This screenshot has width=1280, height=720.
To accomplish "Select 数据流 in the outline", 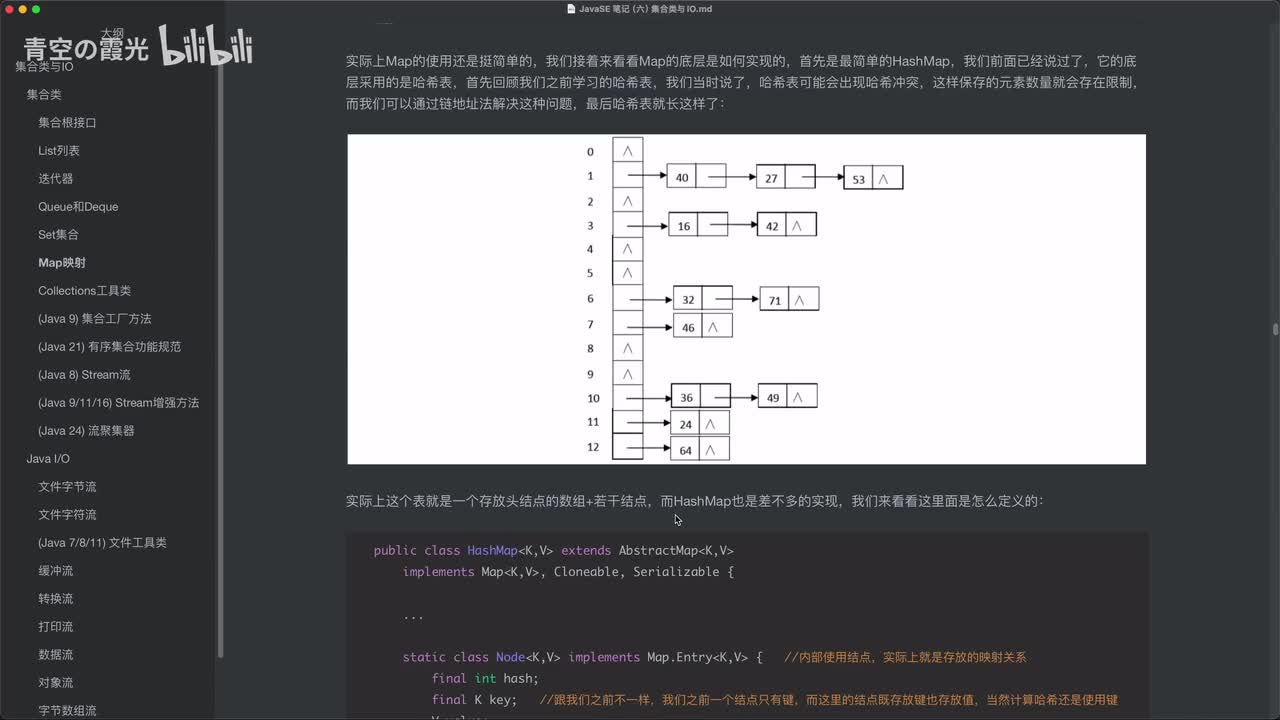I will point(56,654).
